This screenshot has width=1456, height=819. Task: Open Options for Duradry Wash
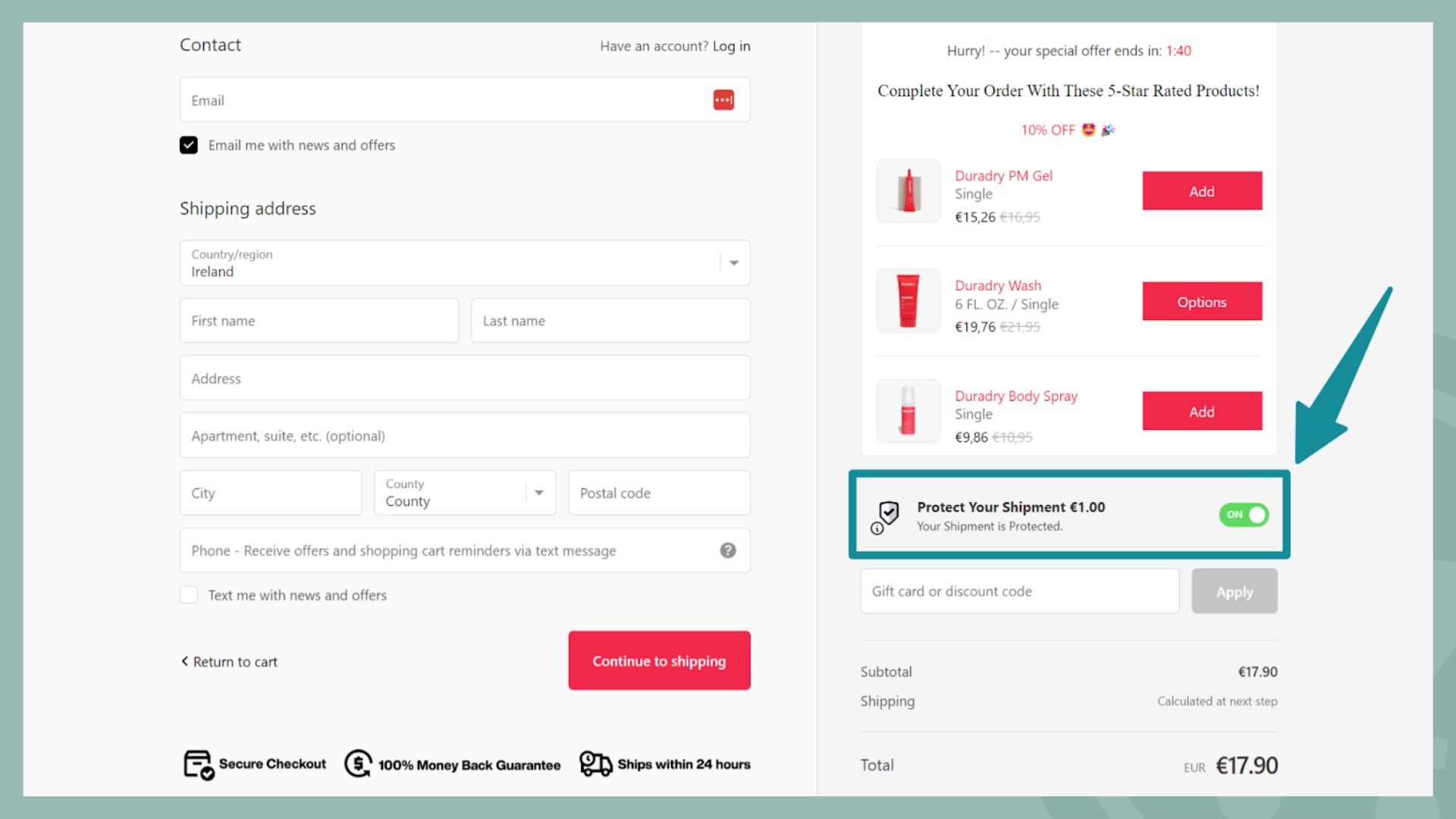tap(1201, 302)
